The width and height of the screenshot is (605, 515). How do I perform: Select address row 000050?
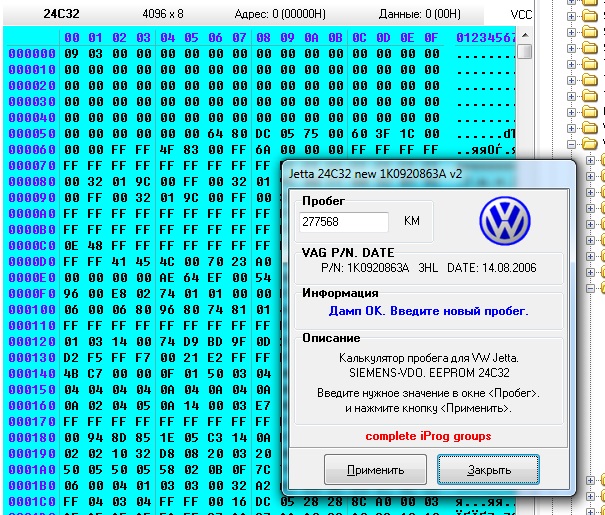point(32,134)
